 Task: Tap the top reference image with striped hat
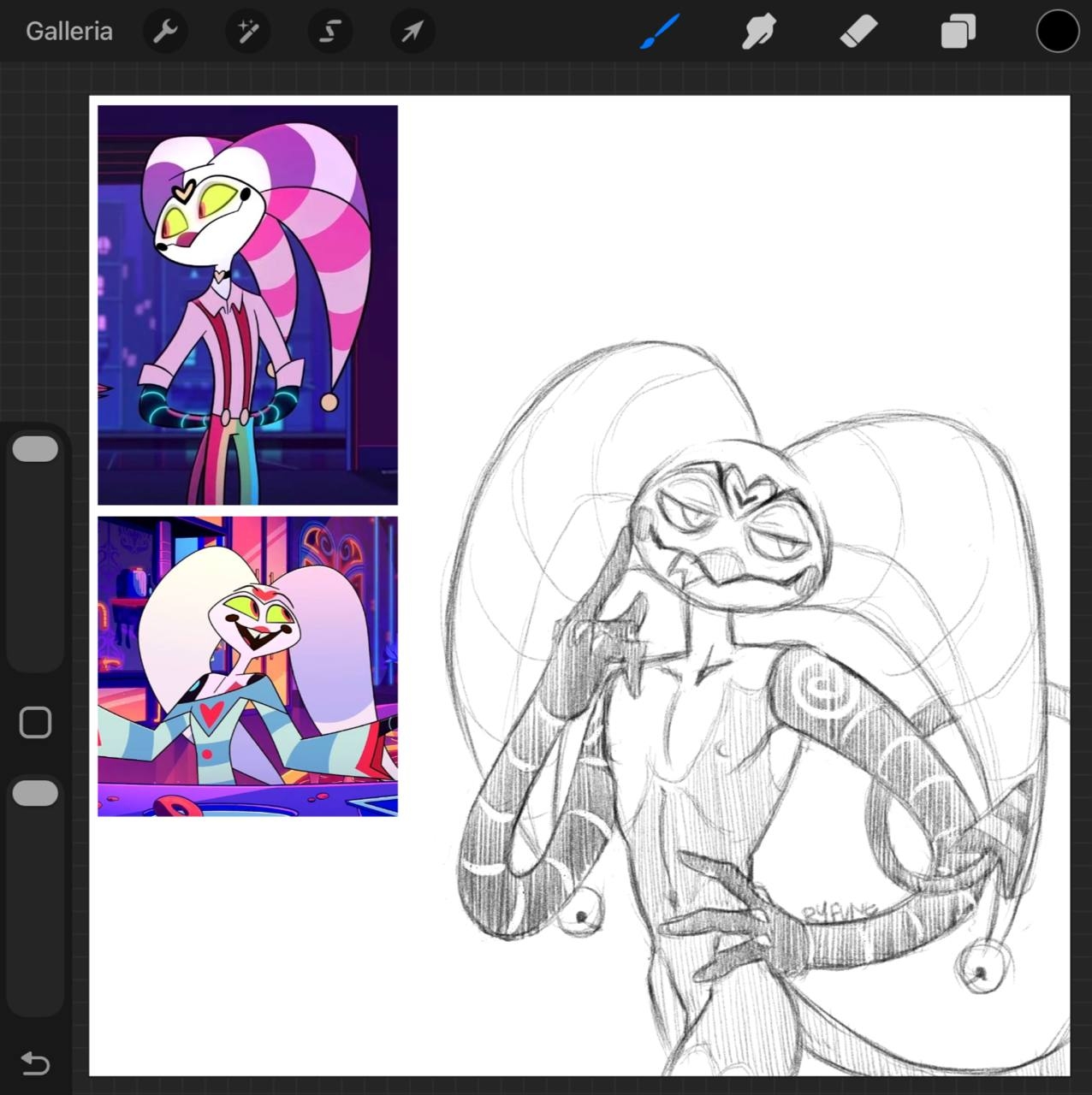click(x=247, y=305)
